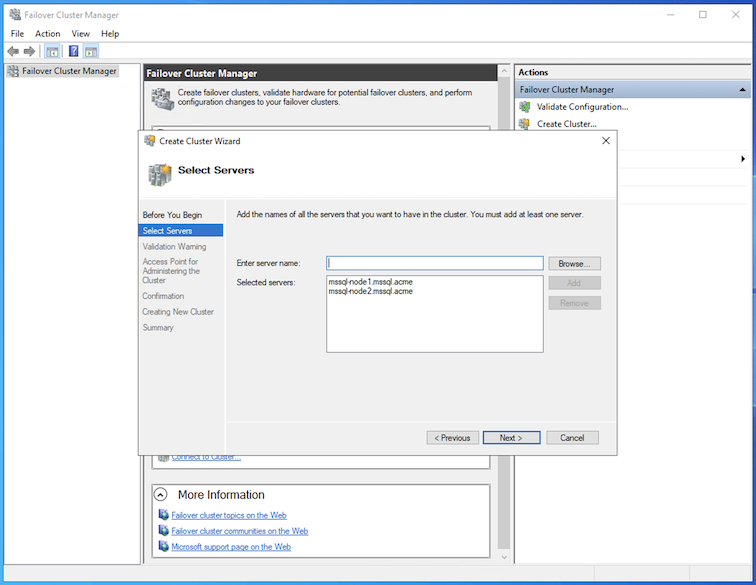Viewport: 756px width, 585px height.
Task: Collapse the More Information section
Action: tap(161, 495)
